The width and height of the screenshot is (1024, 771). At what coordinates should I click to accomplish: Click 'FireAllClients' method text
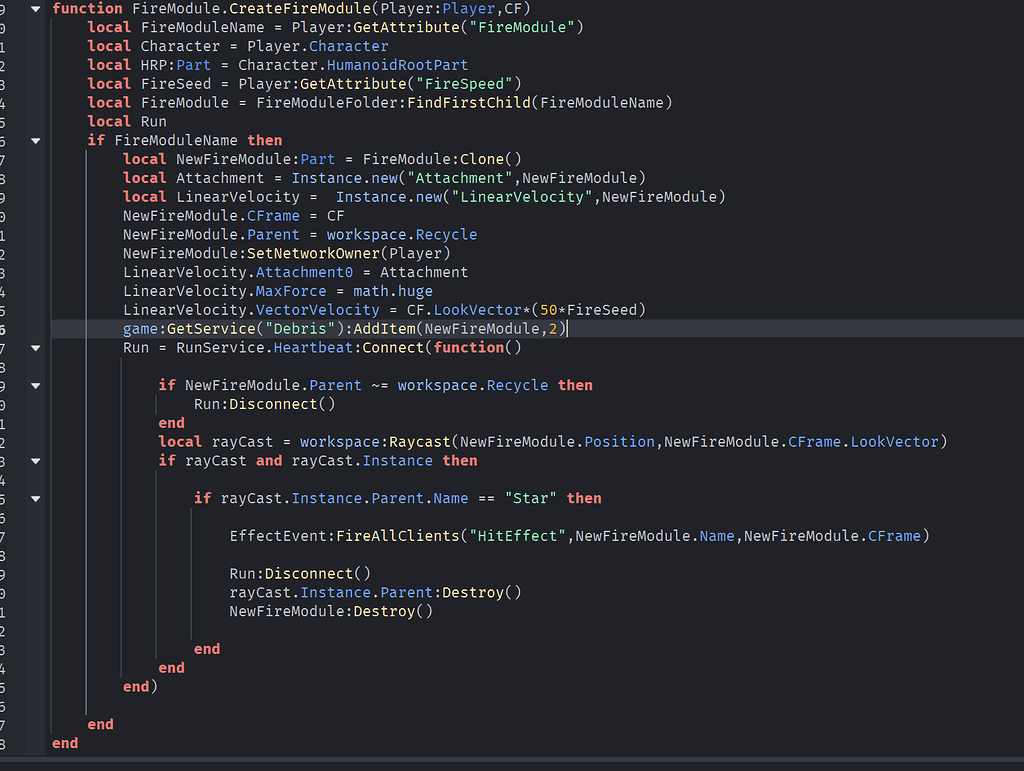pyautogui.click(x=398, y=536)
